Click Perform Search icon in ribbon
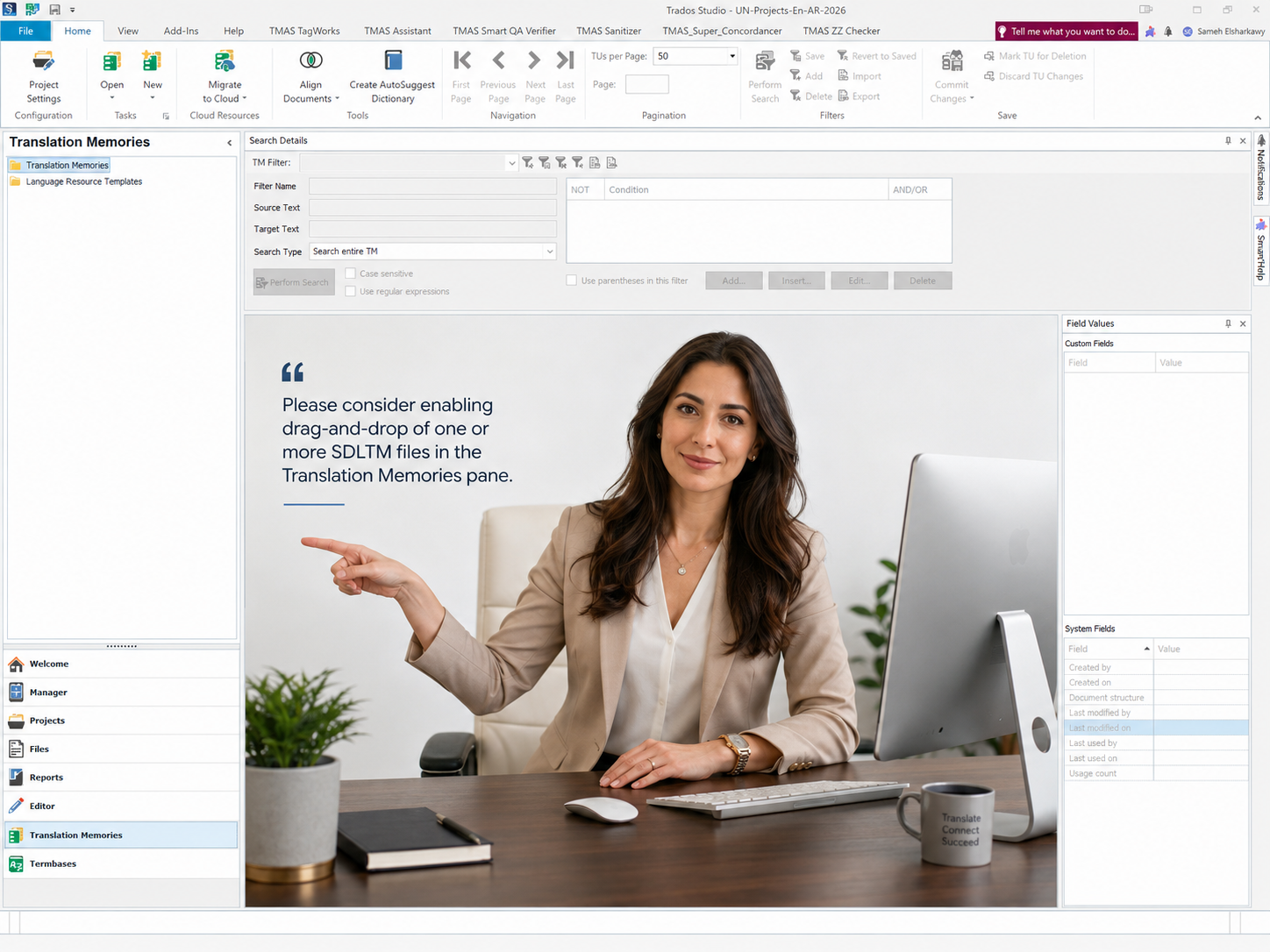Viewport: 1270px width, 952px height. click(765, 61)
